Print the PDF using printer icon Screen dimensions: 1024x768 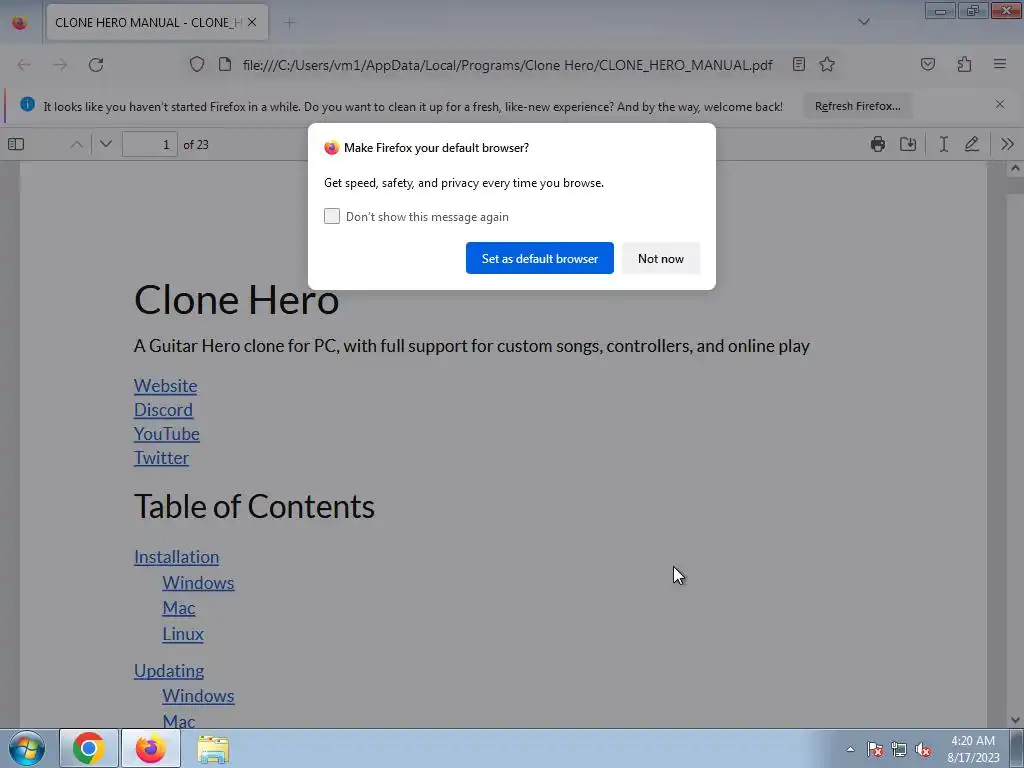[878, 144]
